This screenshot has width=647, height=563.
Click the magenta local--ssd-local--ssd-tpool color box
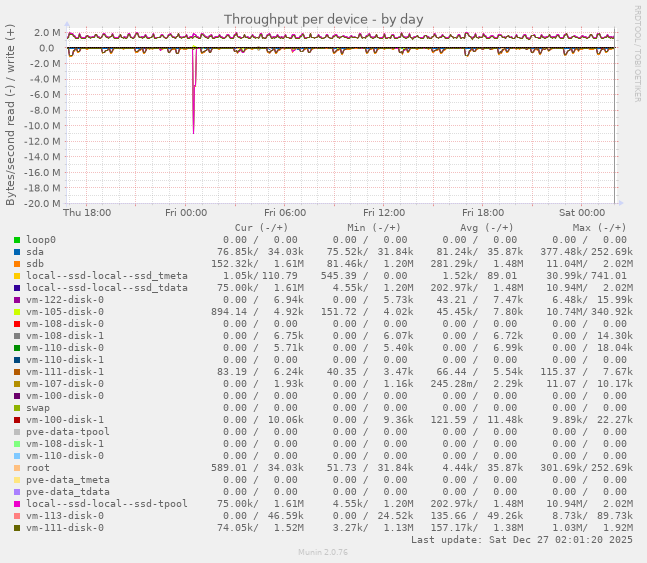[x=17, y=504]
